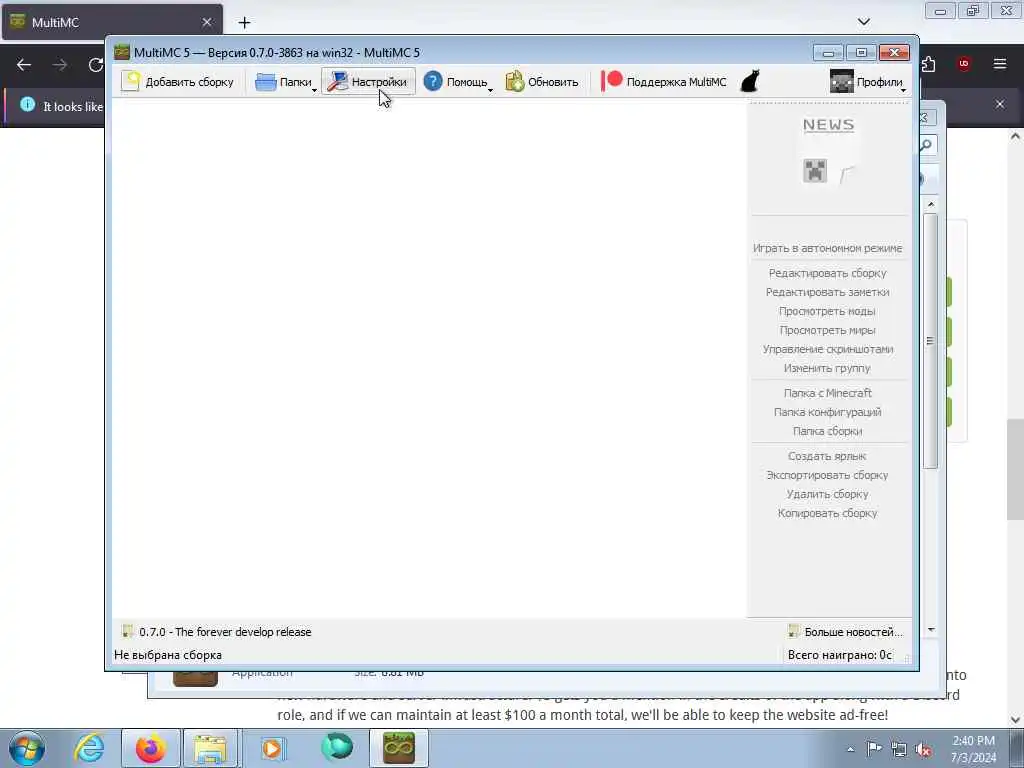Click Не выбрана сборка status text
This screenshot has height=768, width=1024.
click(x=168, y=654)
